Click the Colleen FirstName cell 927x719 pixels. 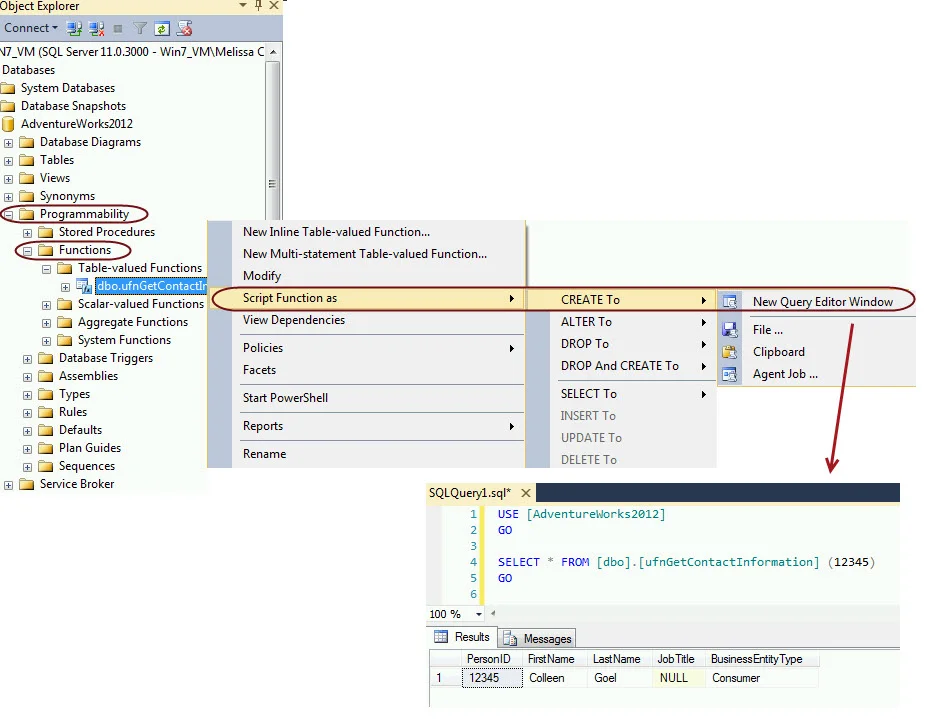tap(555, 678)
